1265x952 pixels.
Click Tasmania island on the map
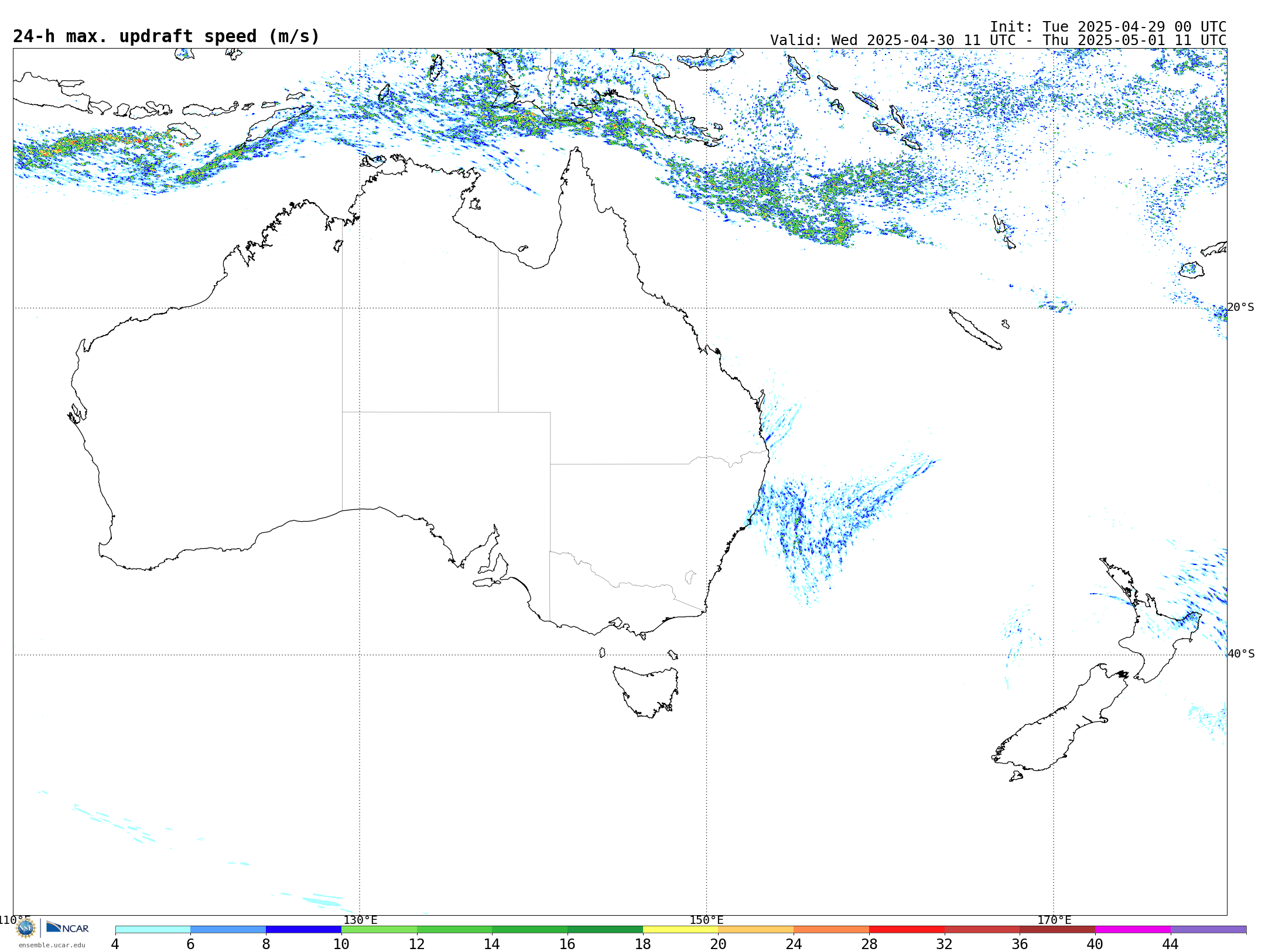click(647, 691)
